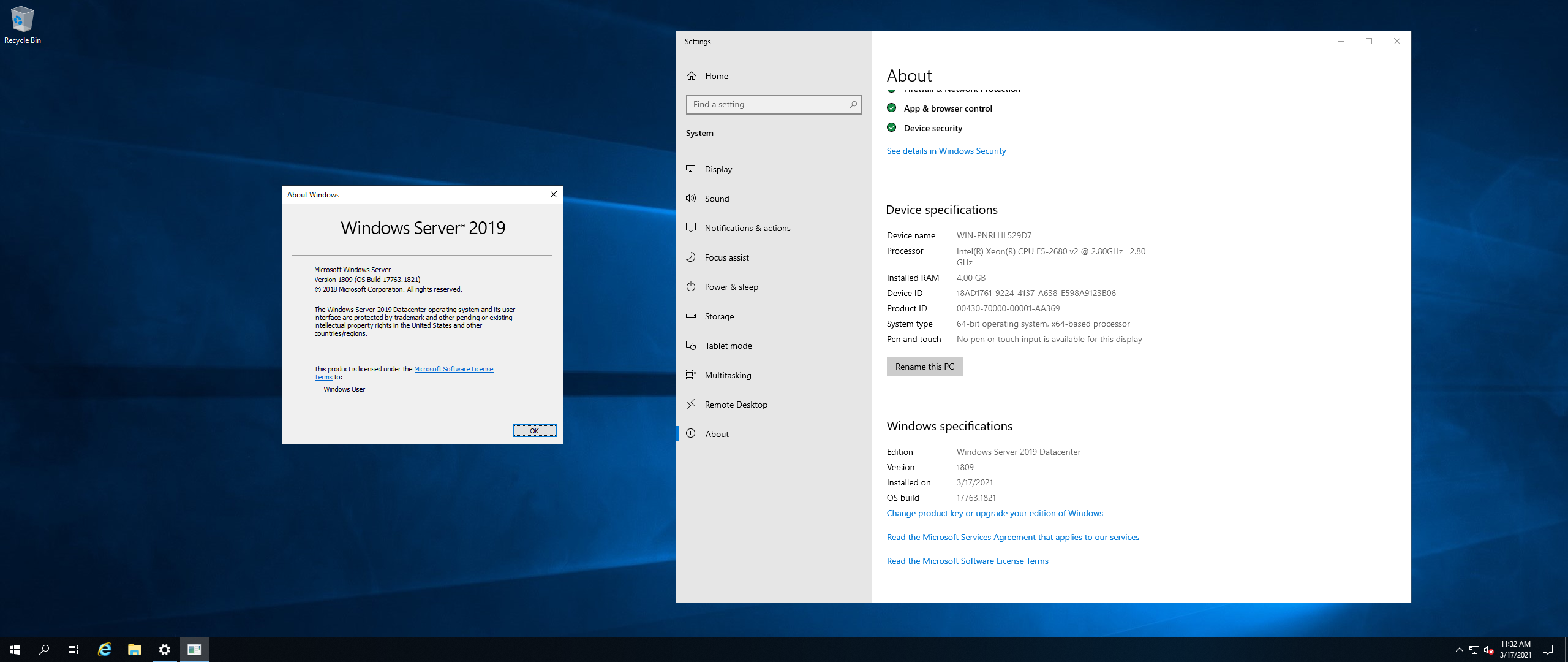Screen dimensions: 1568x662
Task: Click the winver app taskbar icon
Action: [x=194, y=650]
